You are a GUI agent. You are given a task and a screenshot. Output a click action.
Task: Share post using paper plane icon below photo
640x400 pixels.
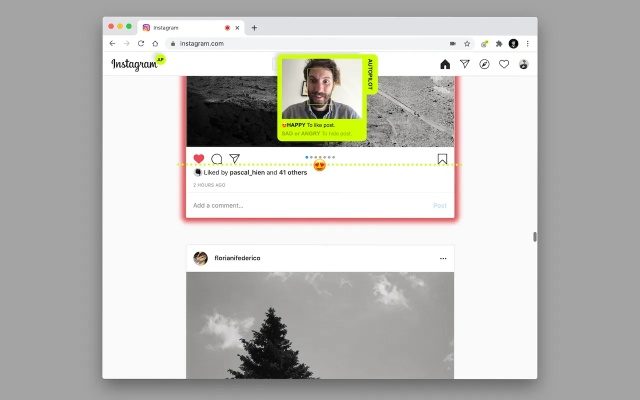pos(235,158)
